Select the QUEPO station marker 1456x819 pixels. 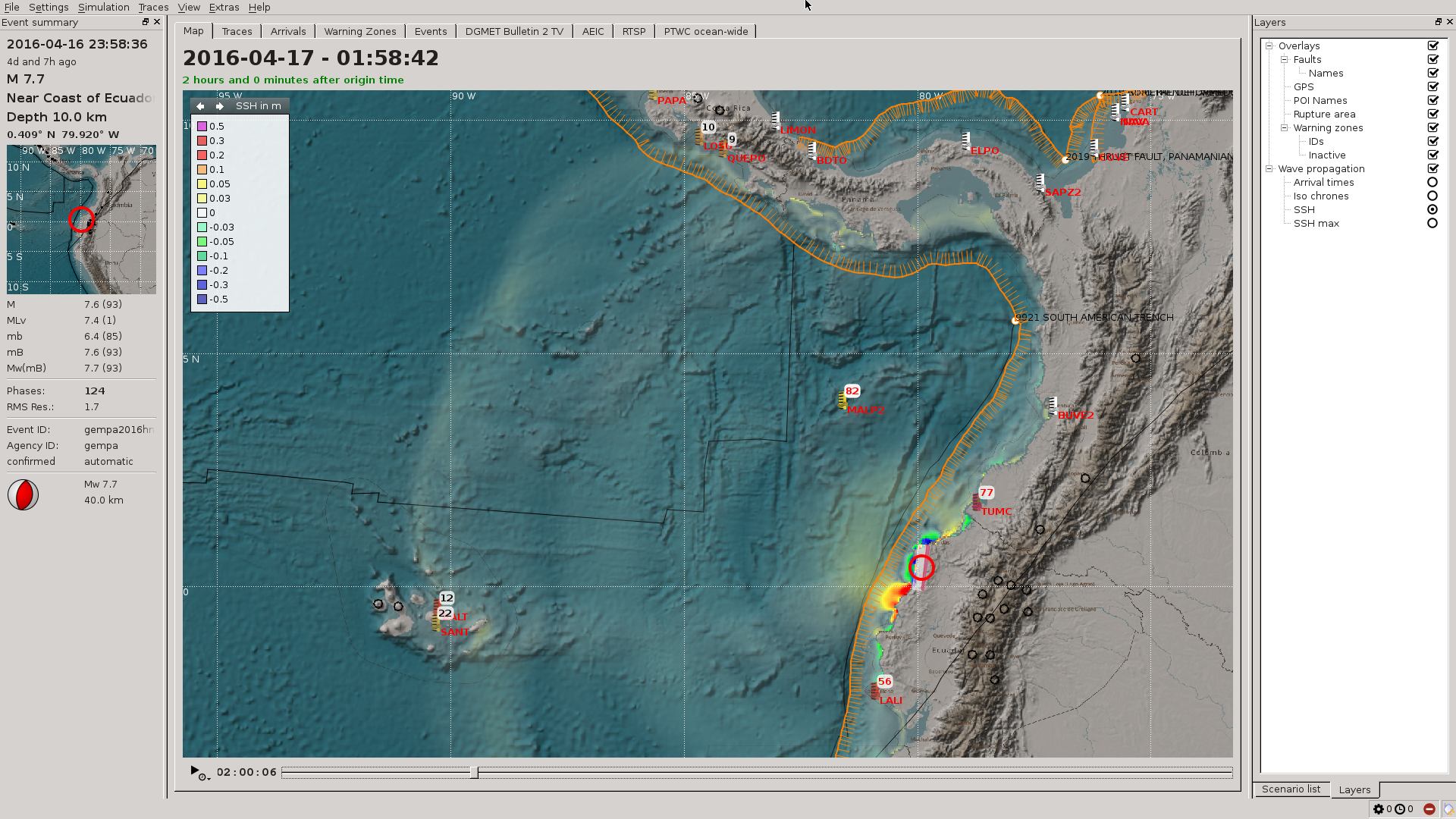point(723,149)
